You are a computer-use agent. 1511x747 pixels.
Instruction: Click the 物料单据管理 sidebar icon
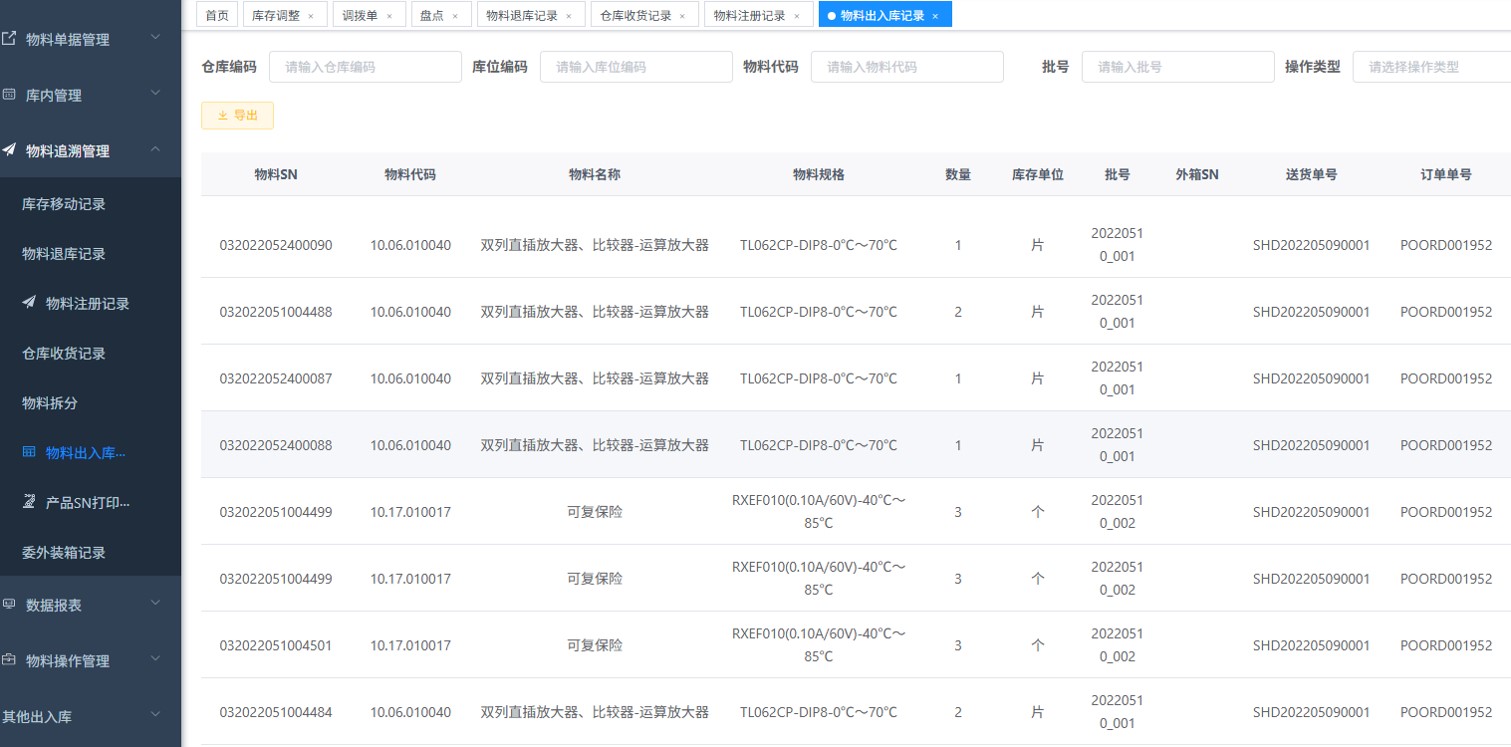point(9,39)
